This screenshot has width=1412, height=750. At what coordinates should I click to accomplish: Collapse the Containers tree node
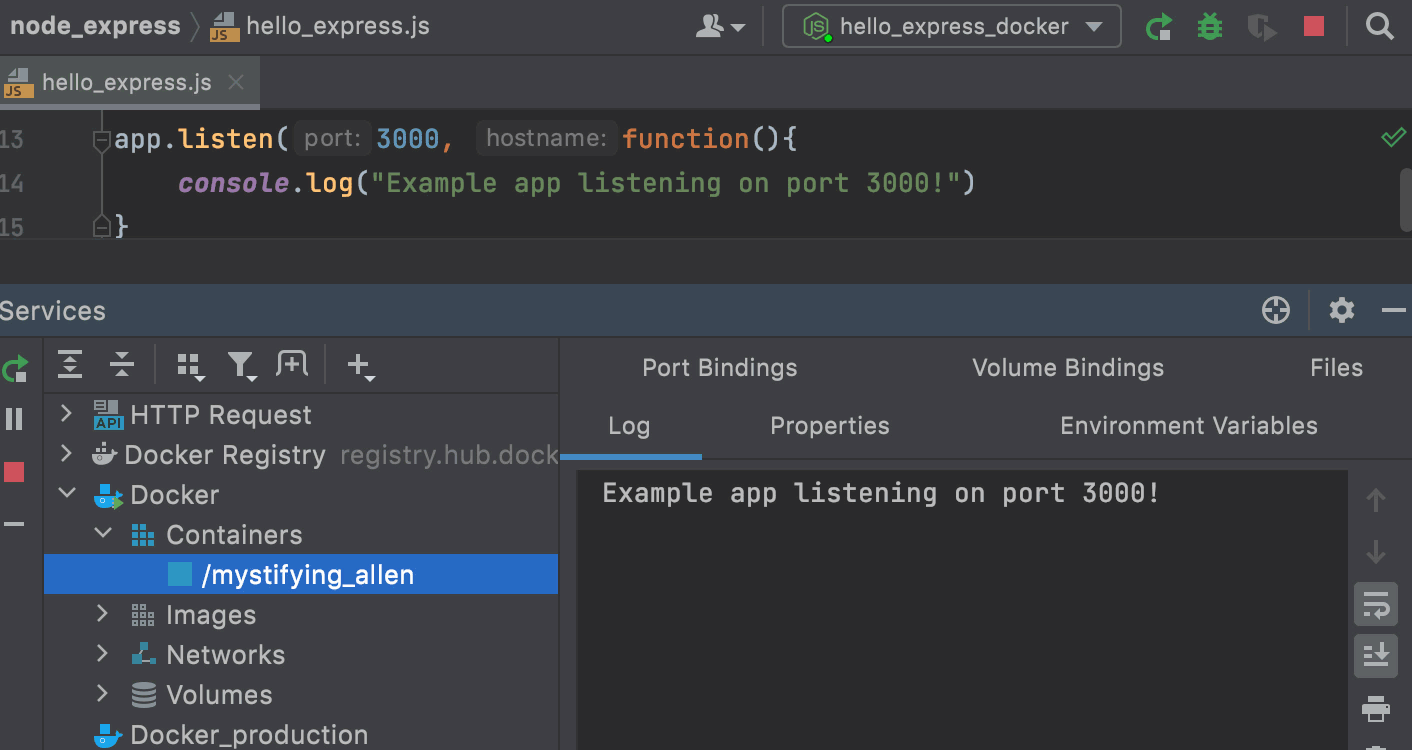(x=102, y=534)
